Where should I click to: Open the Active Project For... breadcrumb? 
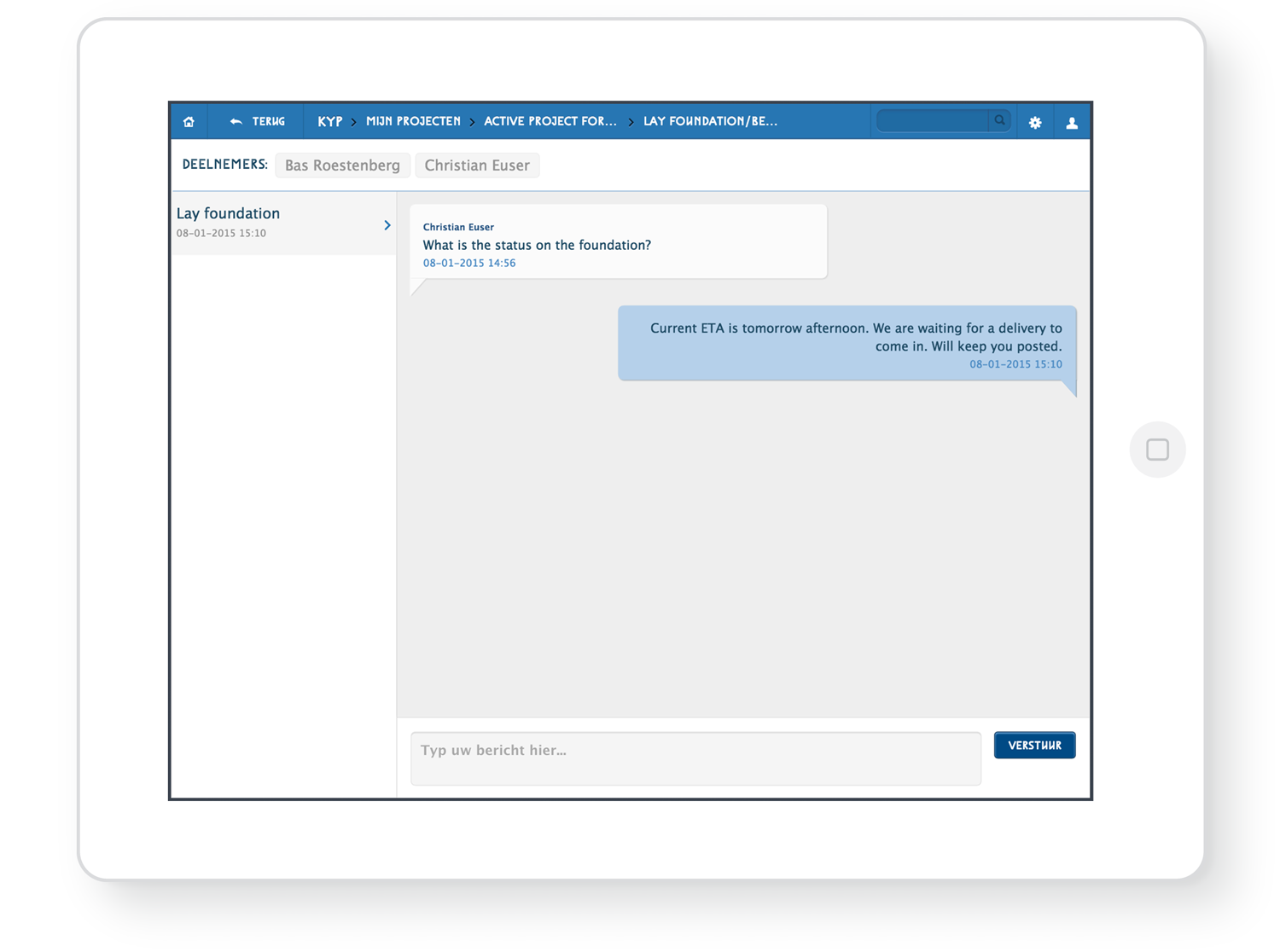550,122
